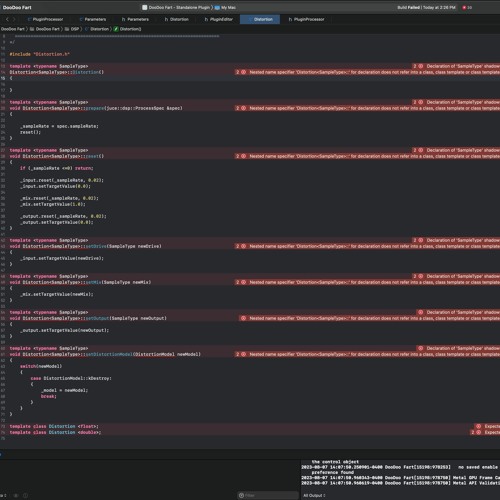Click shadow-declaration error icon above reset() function
Image resolution: width=500 pixels, height=500 pixels.
[x=420, y=150]
